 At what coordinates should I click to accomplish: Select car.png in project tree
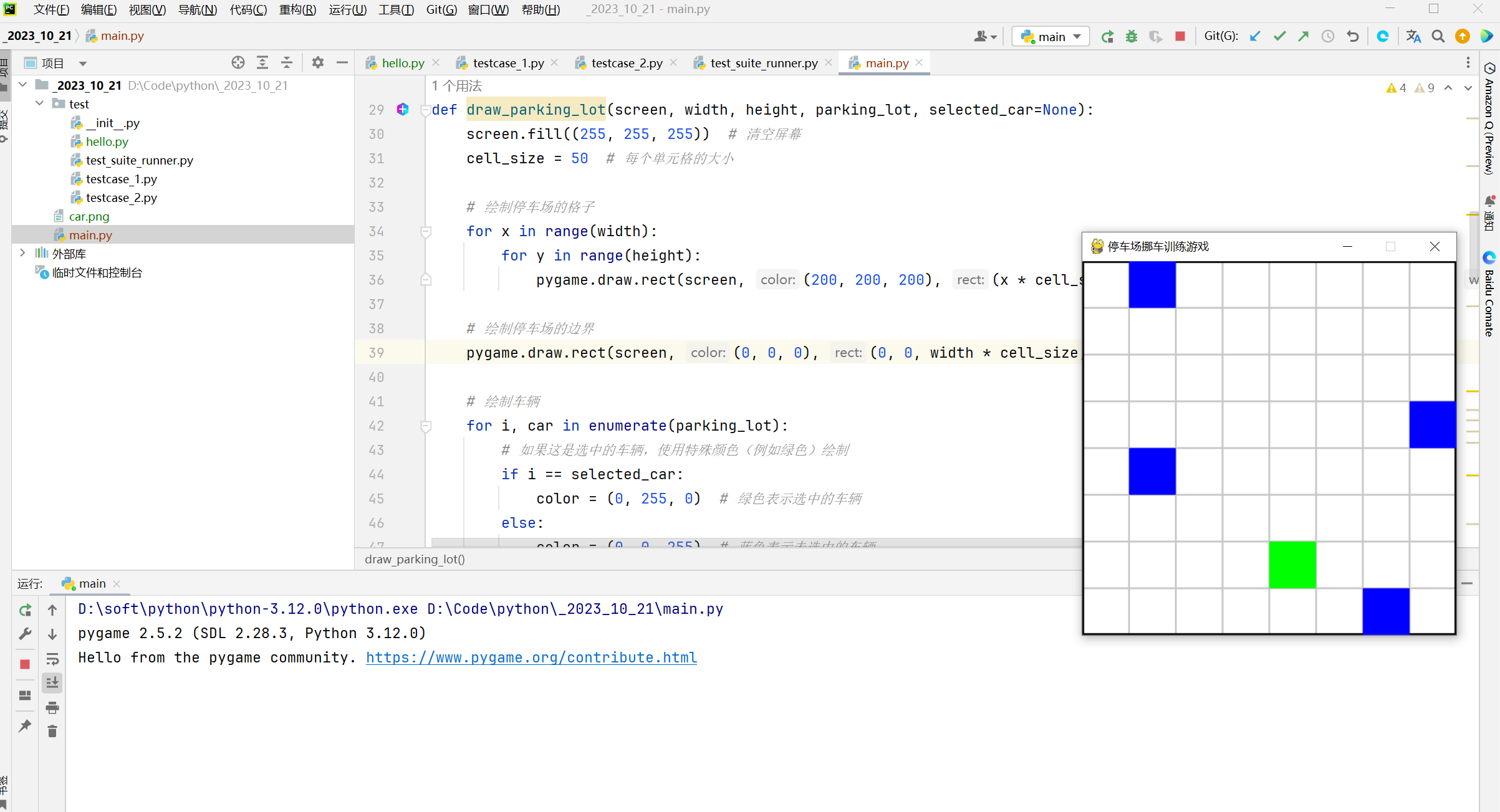pyautogui.click(x=89, y=216)
